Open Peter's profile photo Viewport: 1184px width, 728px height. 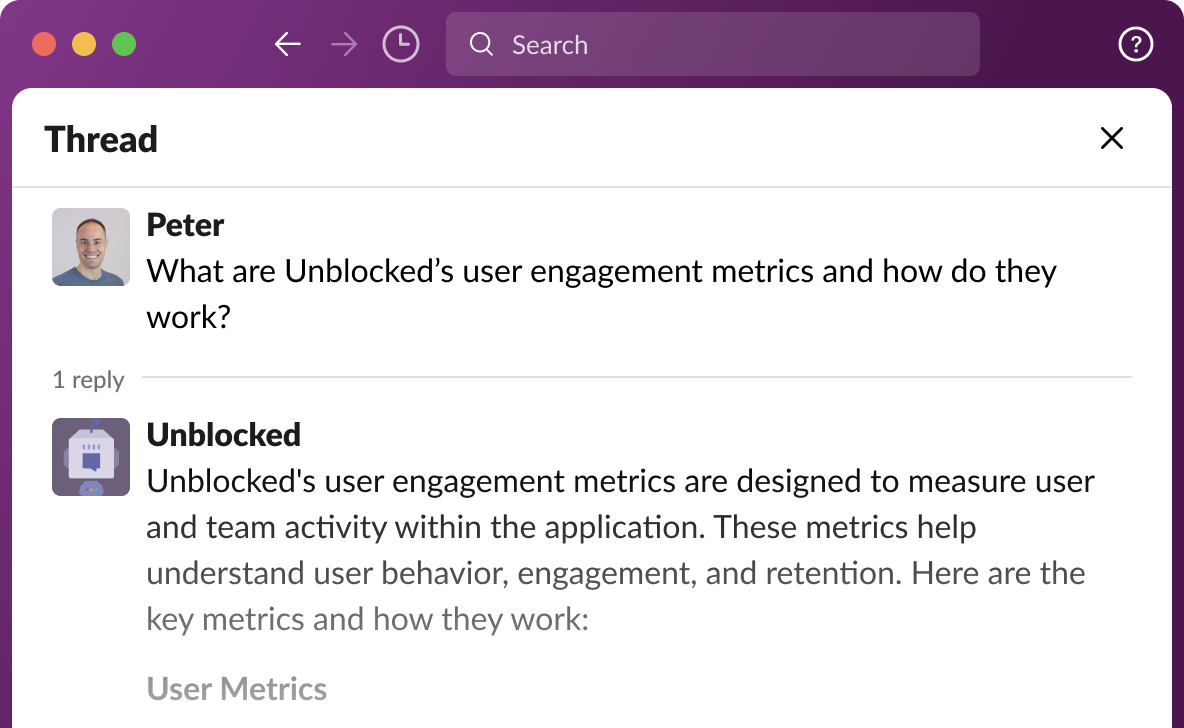point(91,247)
